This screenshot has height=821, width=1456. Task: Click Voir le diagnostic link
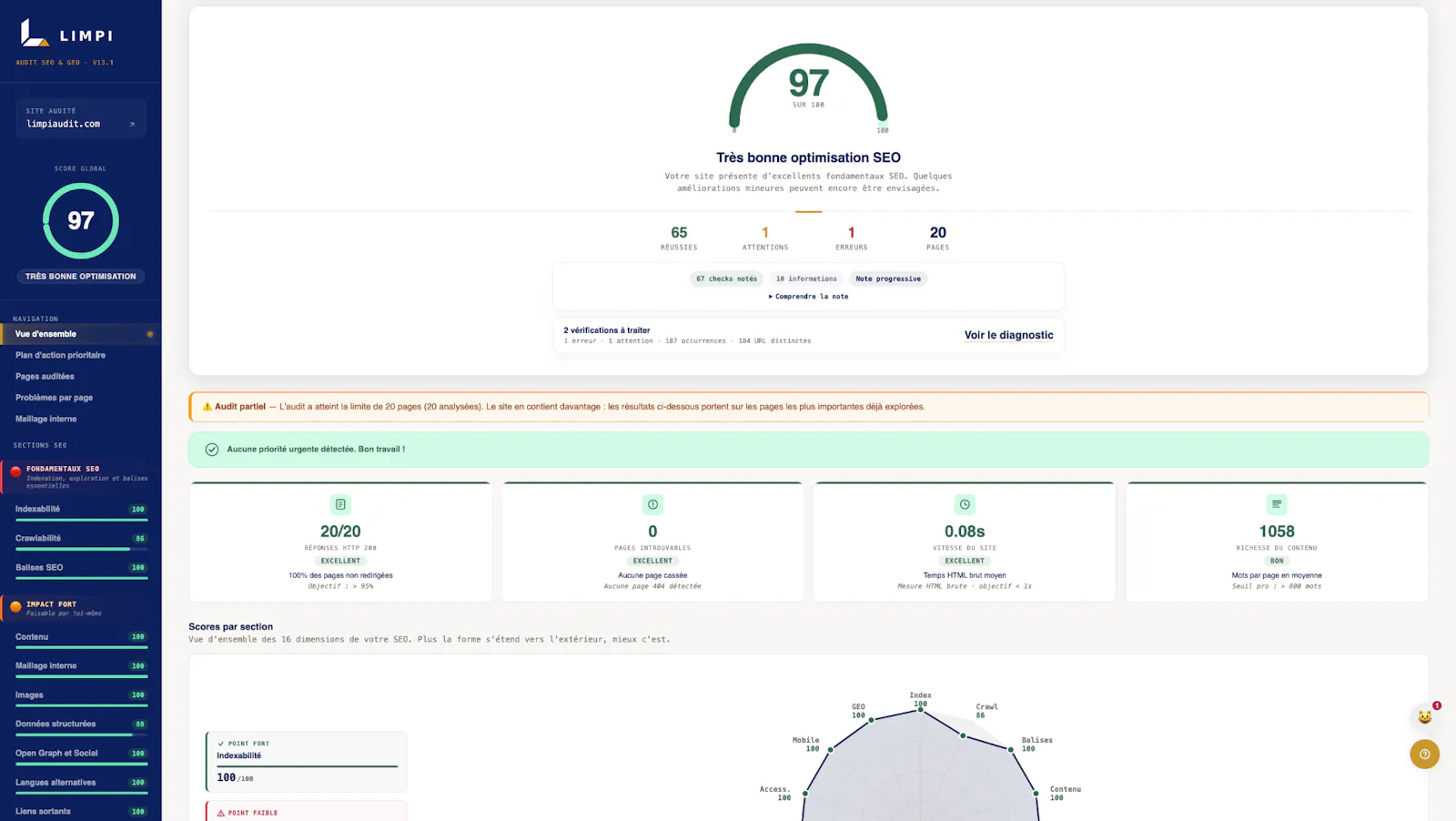click(1008, 335)
